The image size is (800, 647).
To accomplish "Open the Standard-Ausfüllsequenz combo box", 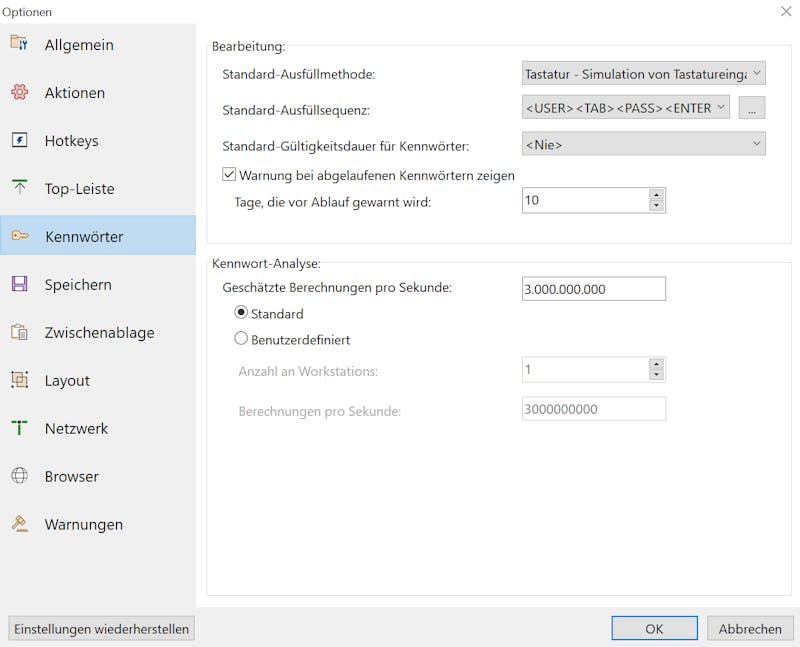I will (626, 108).
